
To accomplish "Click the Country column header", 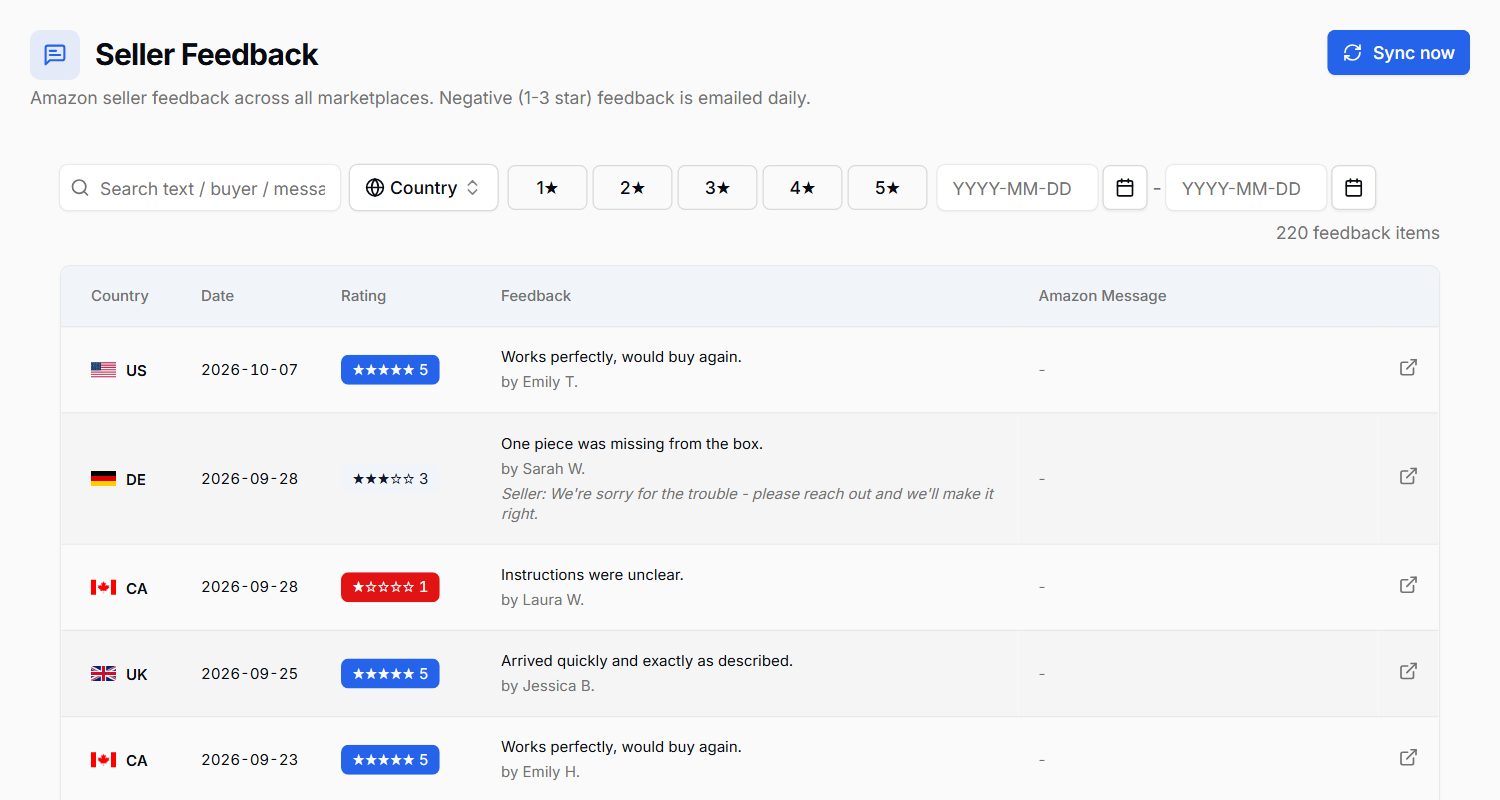I will [x=120, y=296].
